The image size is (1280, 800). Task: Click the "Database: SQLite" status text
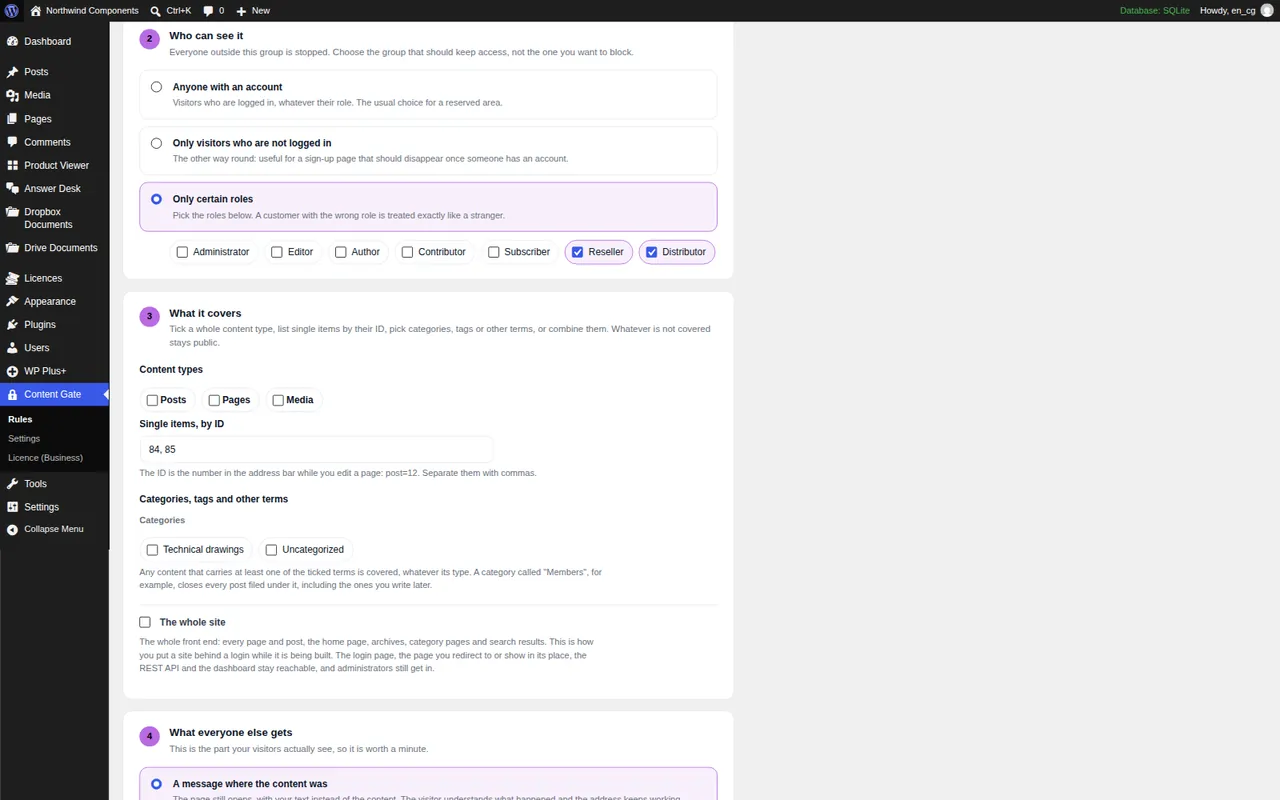pyautogui.click(x=1154, y=10)
